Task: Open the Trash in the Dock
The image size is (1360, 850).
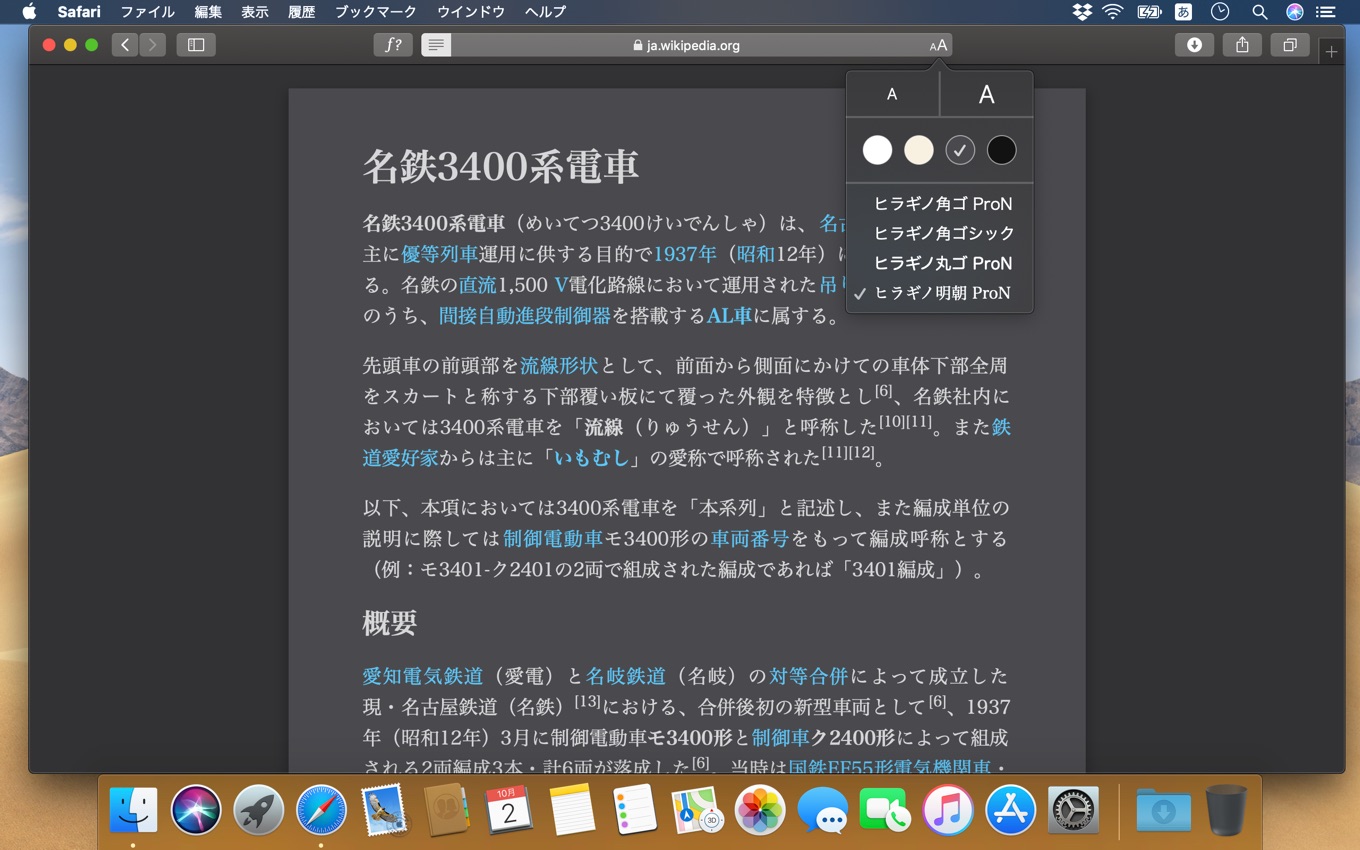Action: click(x=1226, y=810)
